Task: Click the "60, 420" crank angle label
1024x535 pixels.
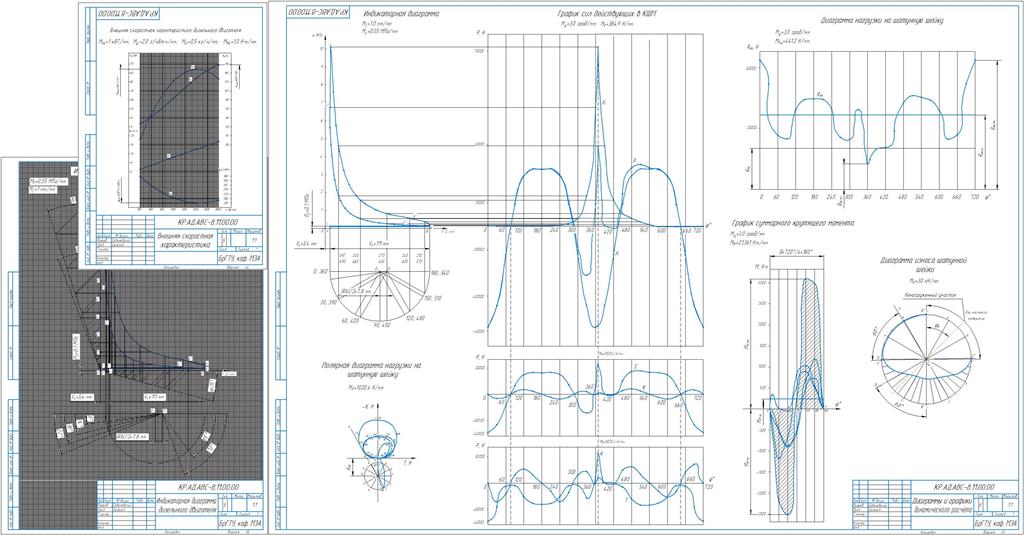Action: 350,321
